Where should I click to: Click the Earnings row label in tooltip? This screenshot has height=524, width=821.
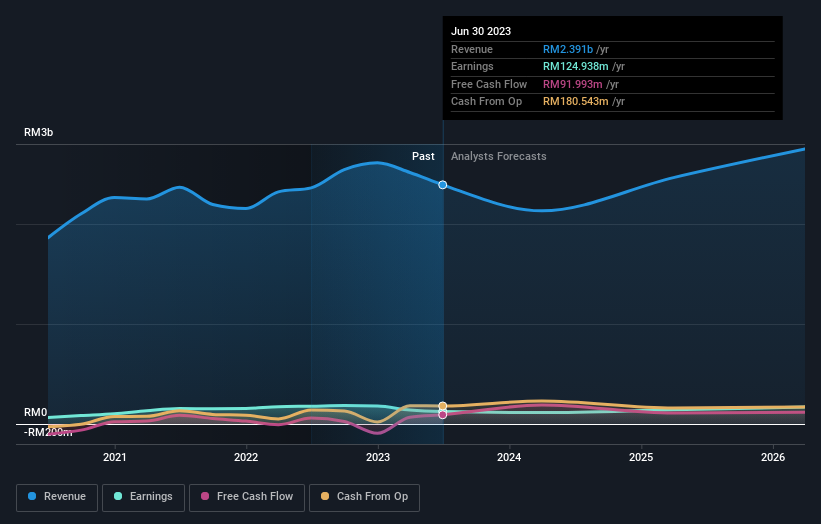coord(472,66)
